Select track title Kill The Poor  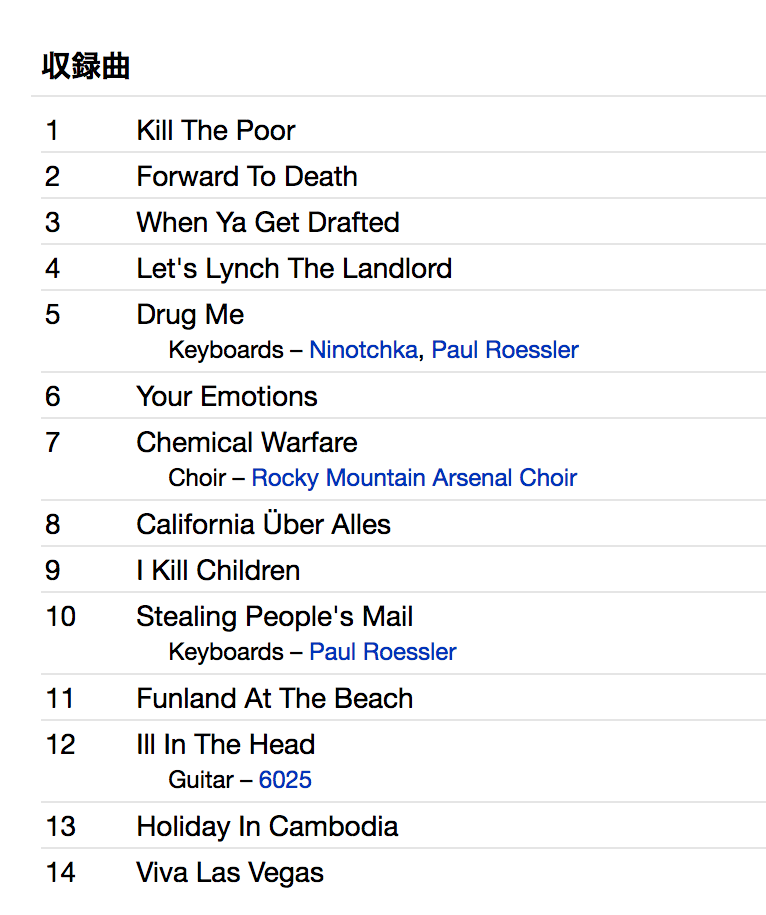(x=216, y=130)
